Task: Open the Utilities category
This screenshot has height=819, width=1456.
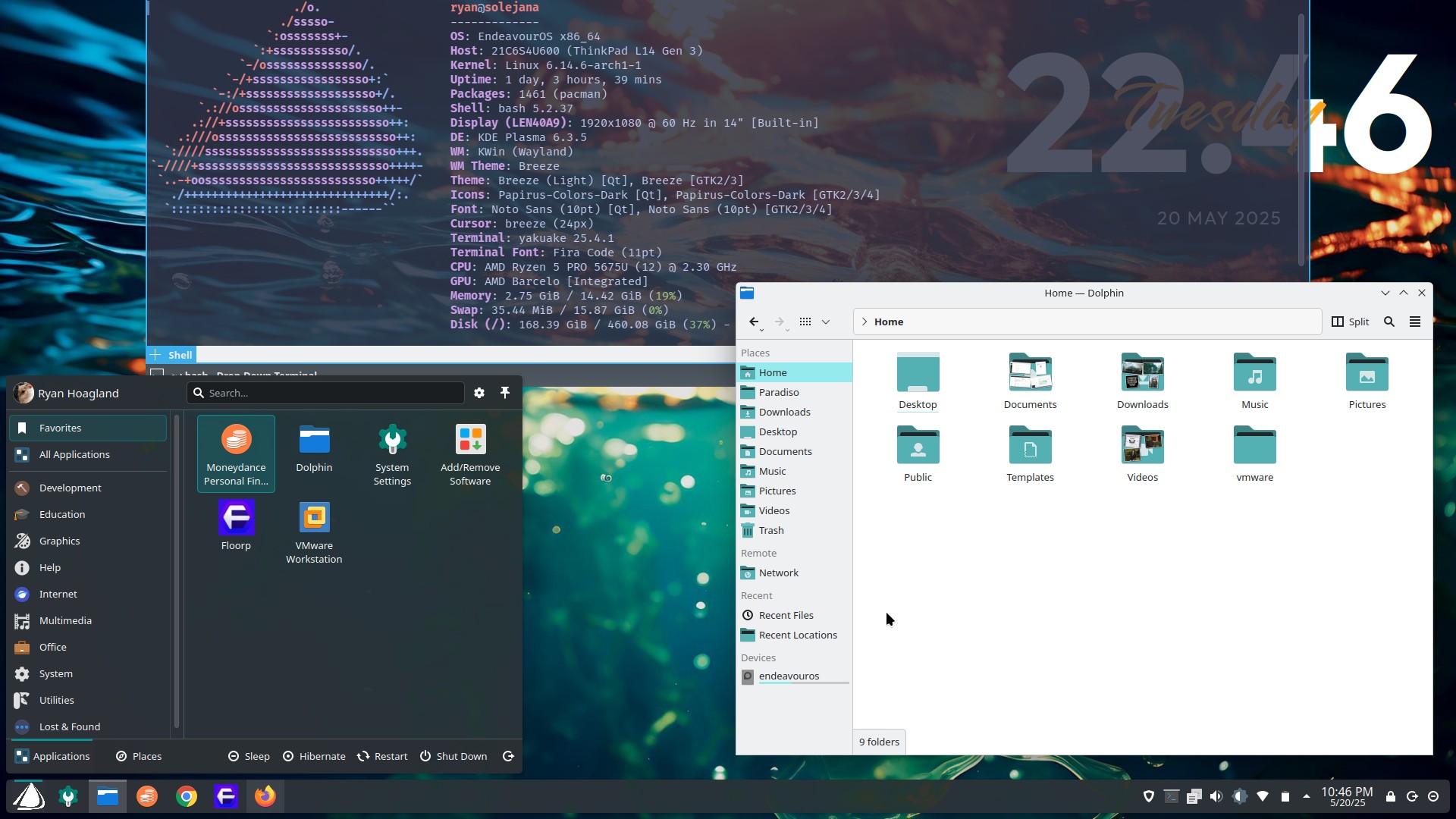Action: tap(88, 700)
